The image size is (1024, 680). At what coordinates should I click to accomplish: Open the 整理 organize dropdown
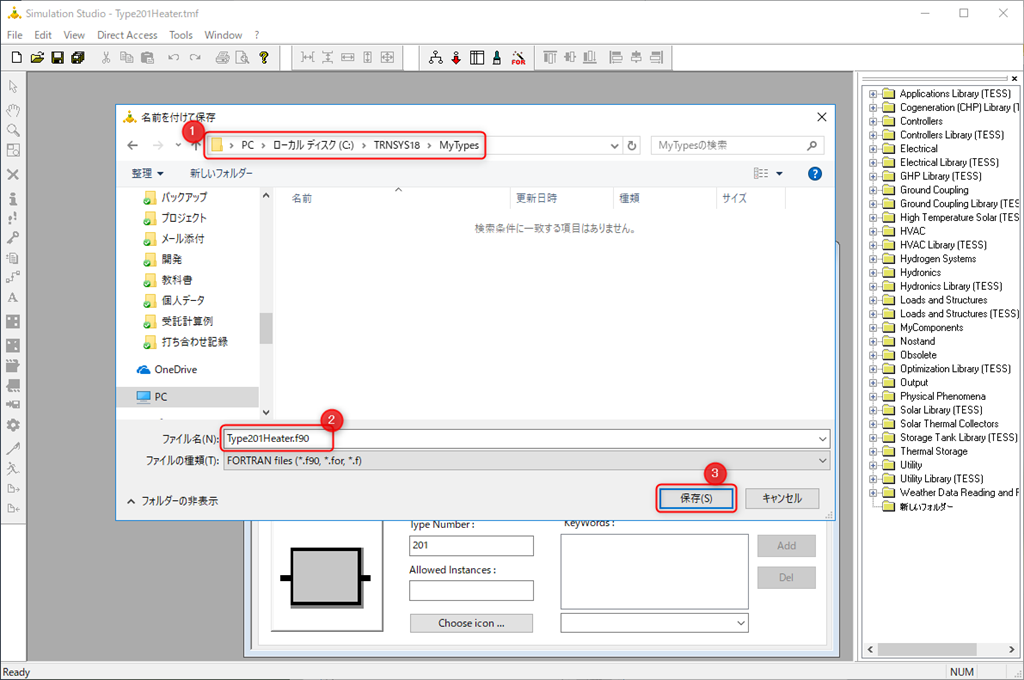pyautogui.click(x=147, y=173)
